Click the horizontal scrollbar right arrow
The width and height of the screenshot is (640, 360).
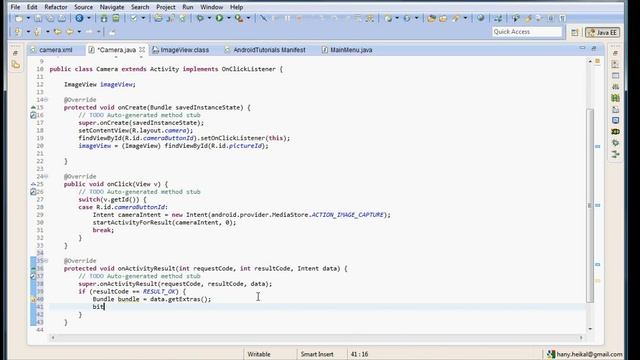(580, 338)
